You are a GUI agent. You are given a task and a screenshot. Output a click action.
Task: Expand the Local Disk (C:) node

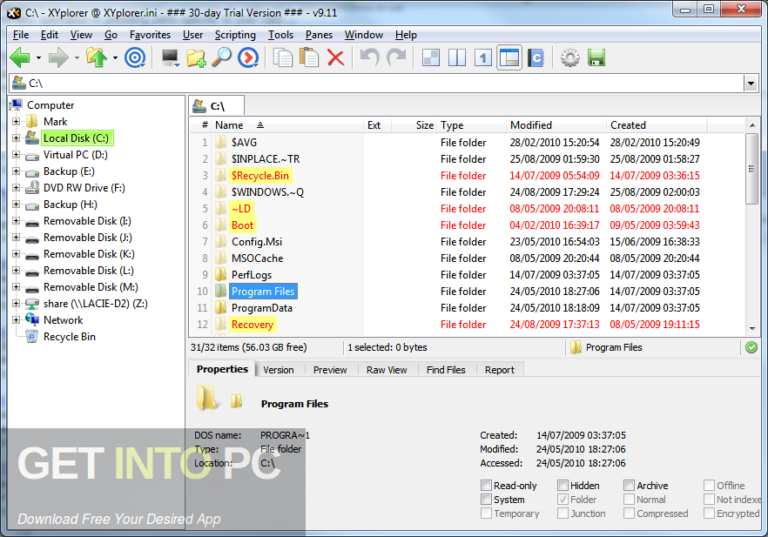(x=16, y=138)
